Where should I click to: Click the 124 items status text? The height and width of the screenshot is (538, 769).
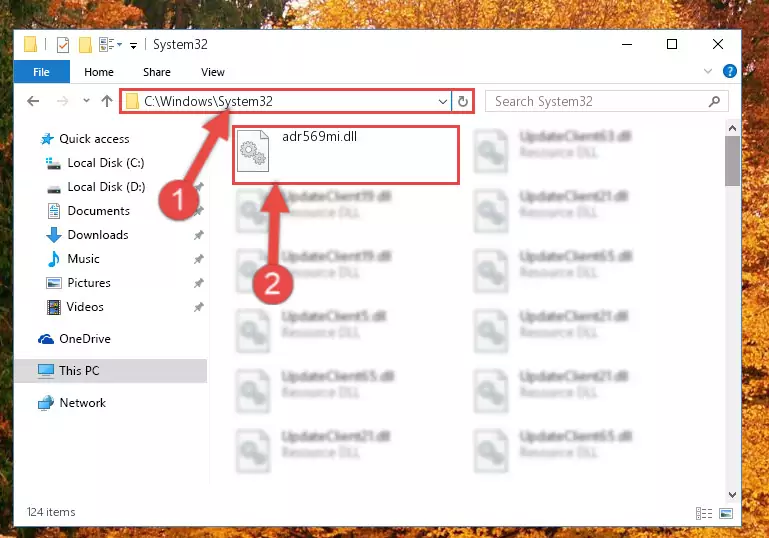pyautogui.click(x=51, y=512)
